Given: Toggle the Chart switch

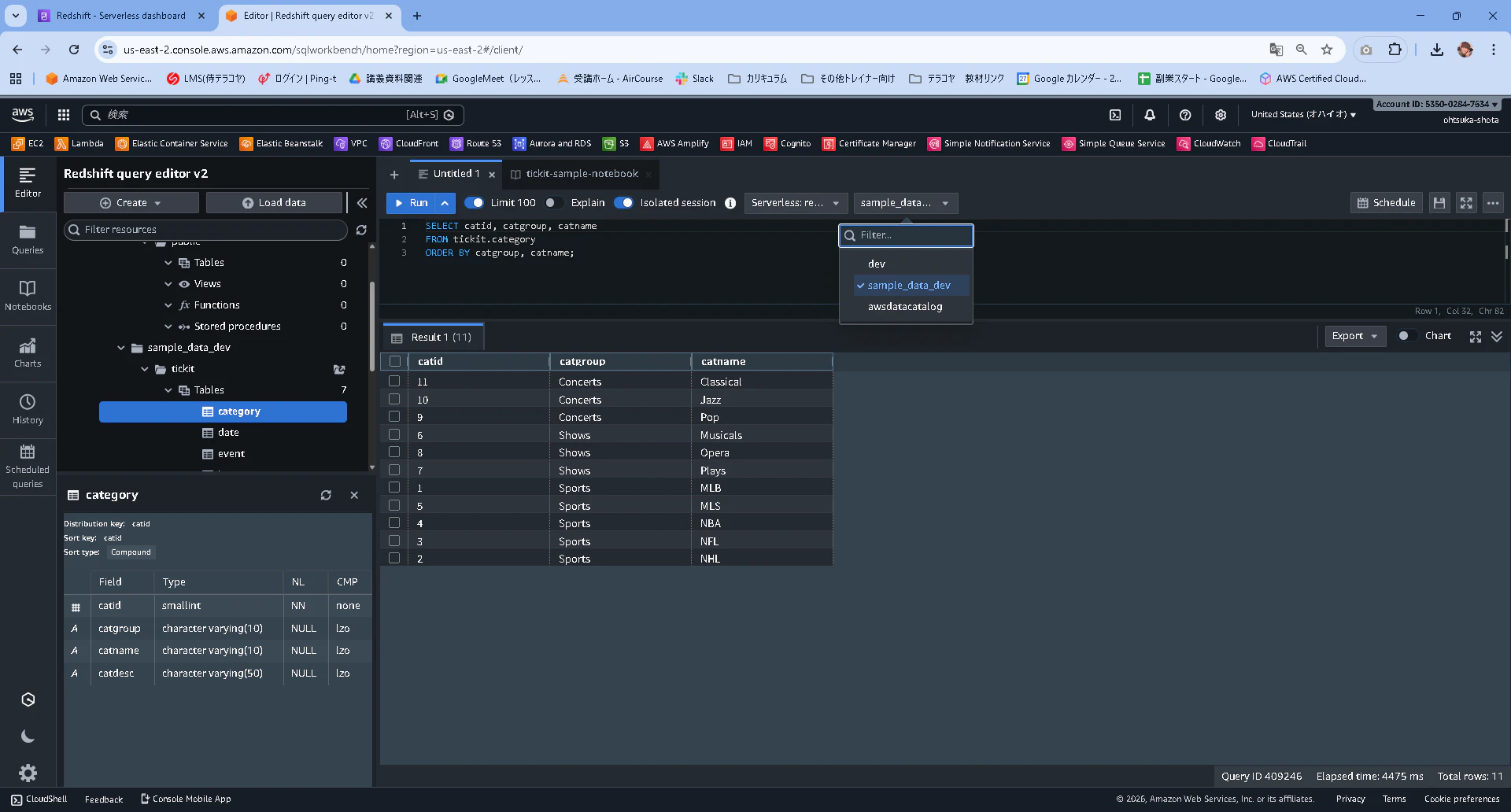Looking at the screenshot, I should point(1407,336).
